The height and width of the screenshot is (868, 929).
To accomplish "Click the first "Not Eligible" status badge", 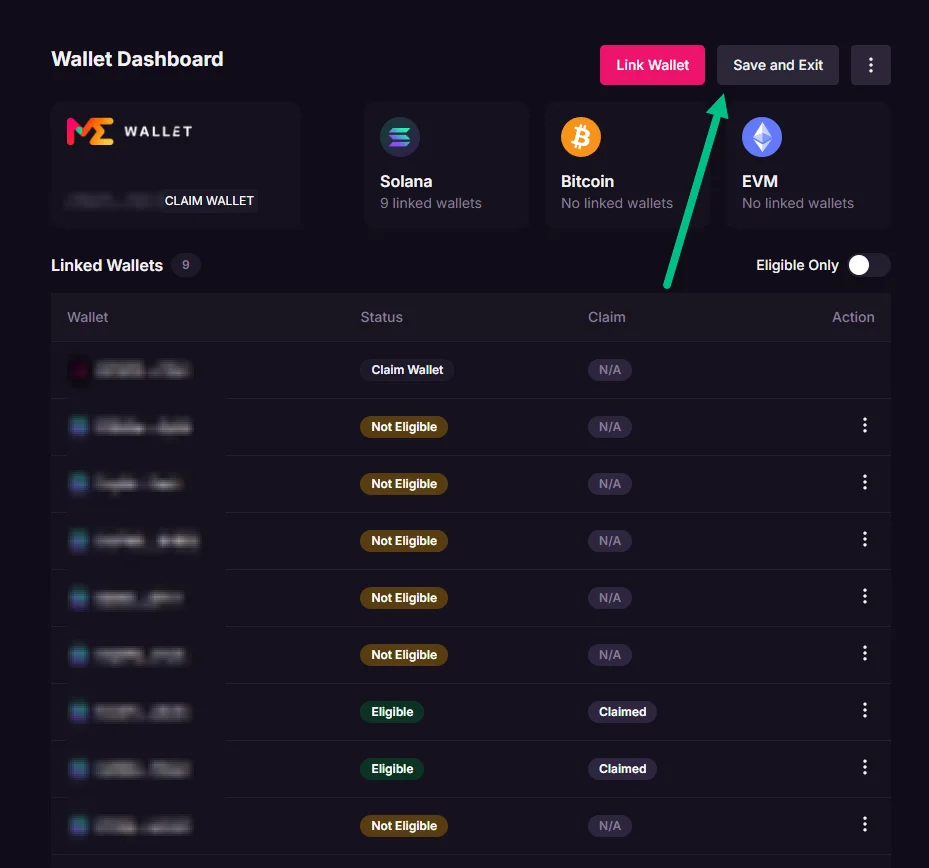I will (x=404, y=427).
